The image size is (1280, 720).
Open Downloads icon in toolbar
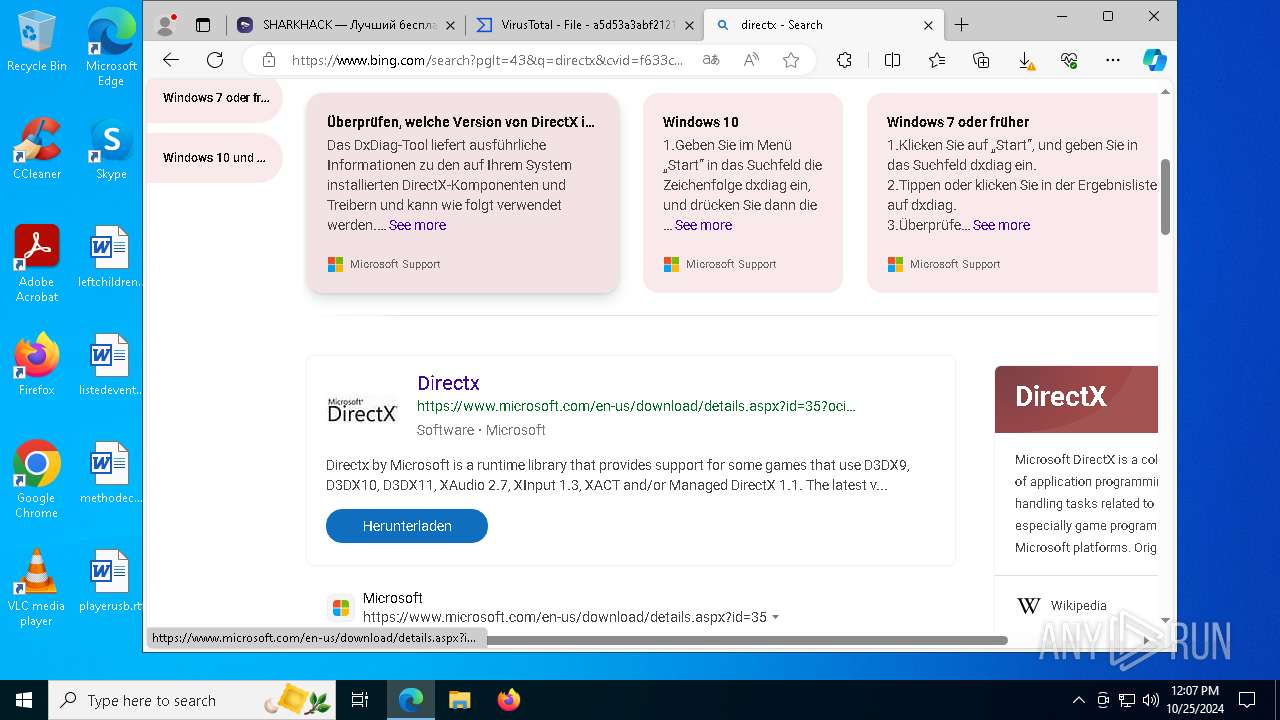coord(1026,60)
